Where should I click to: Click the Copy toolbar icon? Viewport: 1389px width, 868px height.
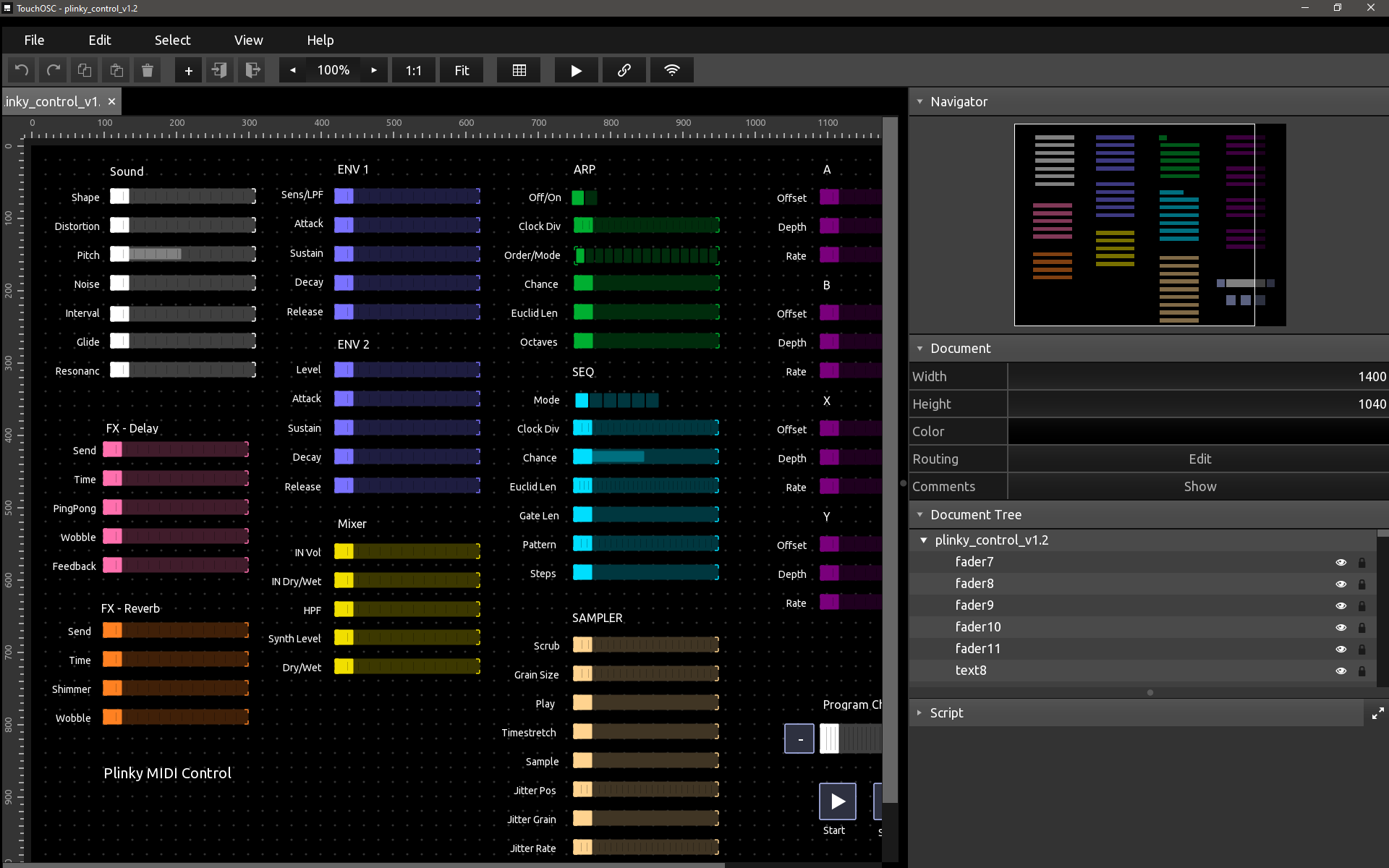point(85,70)
